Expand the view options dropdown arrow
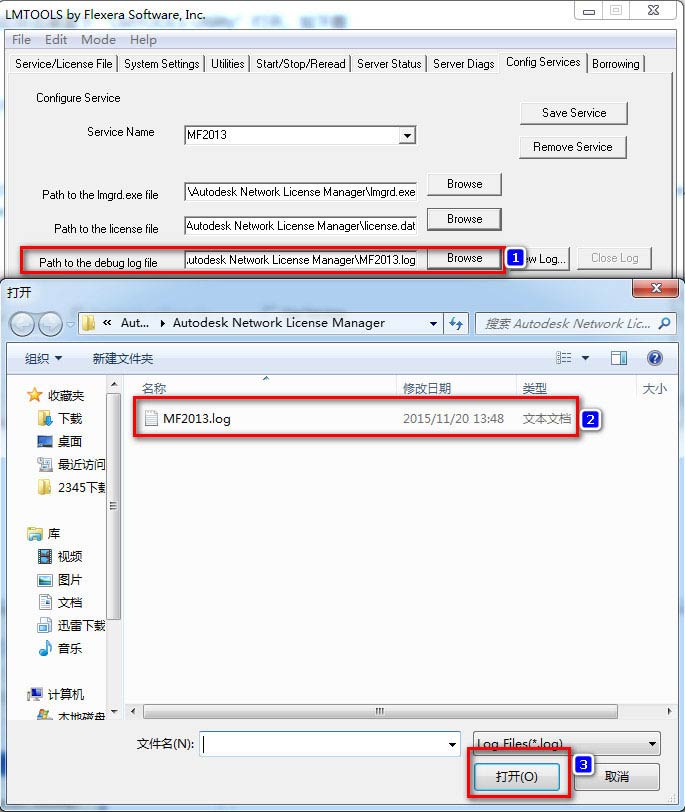The height and width of the screenshot is (812, 685). pos(586,358)
